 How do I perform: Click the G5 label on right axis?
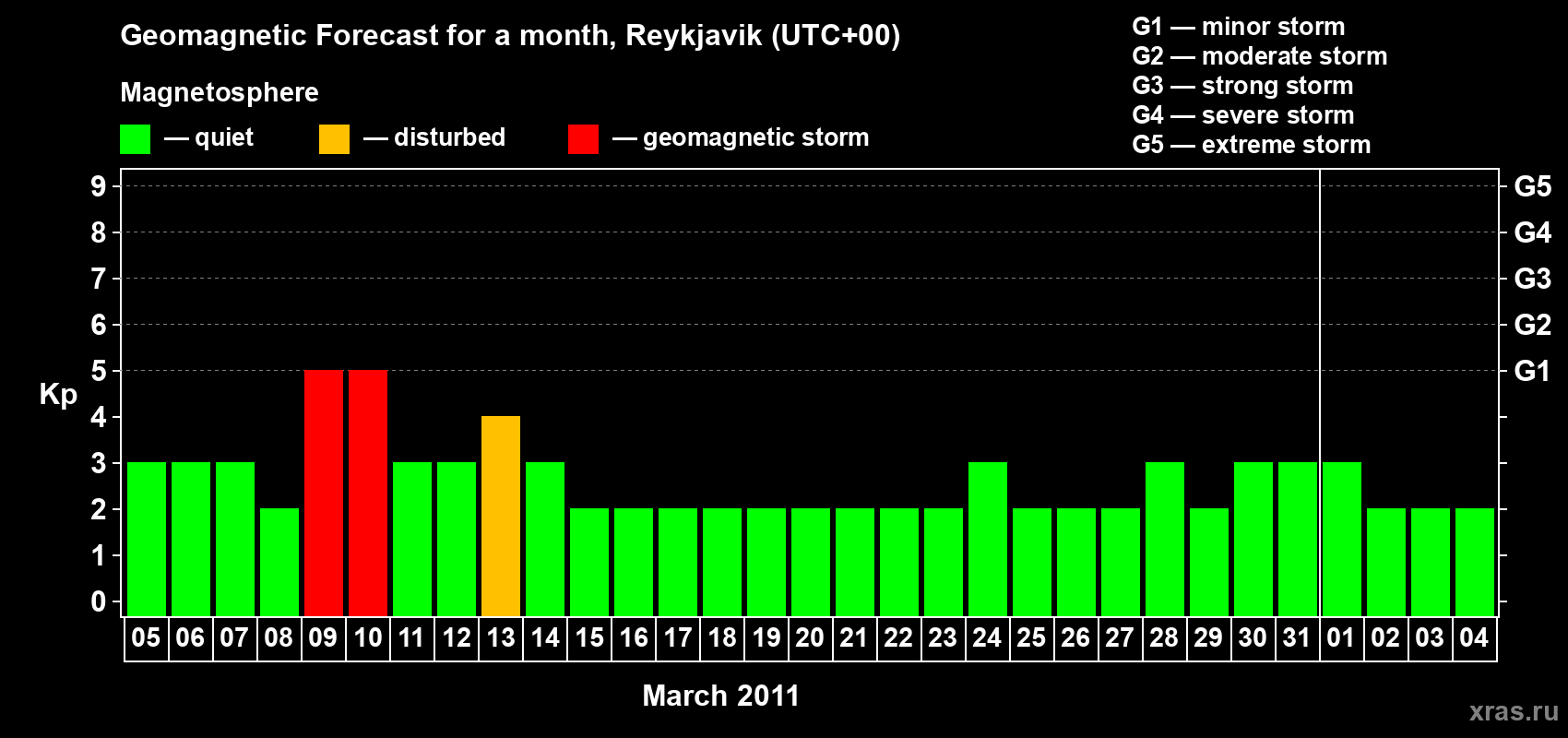point(1533,186)
